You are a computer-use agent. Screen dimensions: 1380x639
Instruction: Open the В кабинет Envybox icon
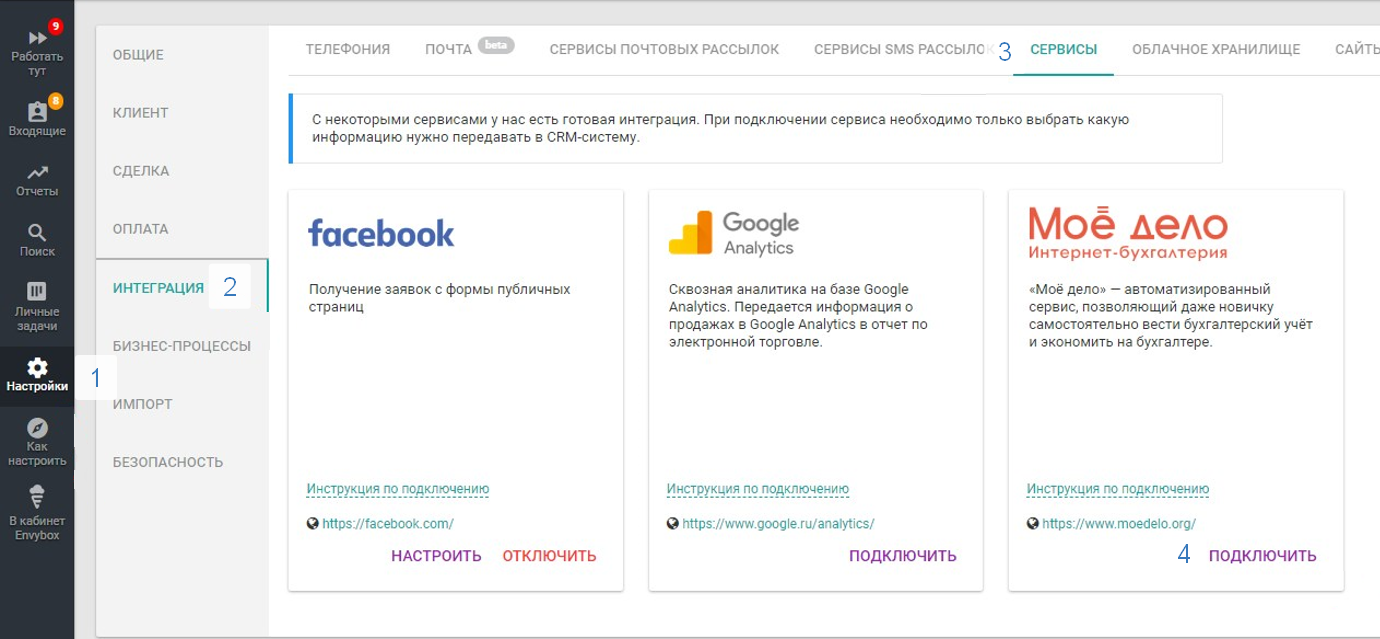point(37,496)
